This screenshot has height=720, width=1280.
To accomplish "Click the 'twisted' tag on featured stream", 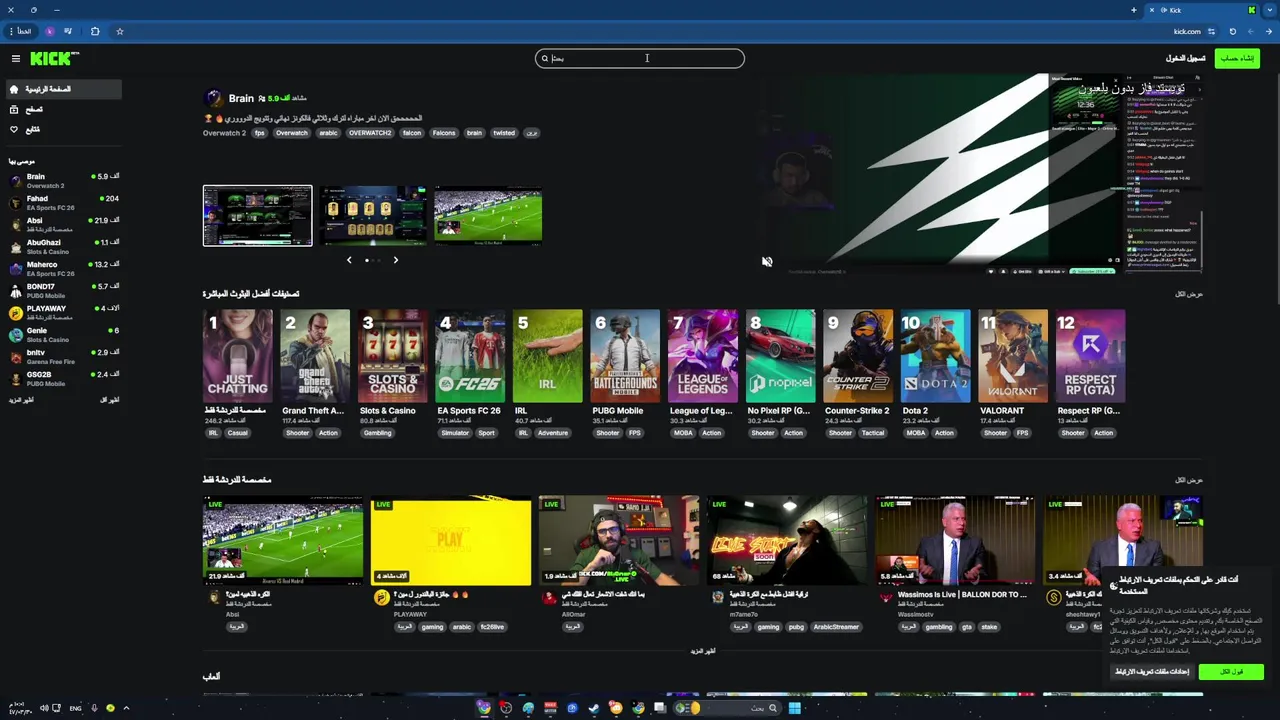I will point(504,133).
